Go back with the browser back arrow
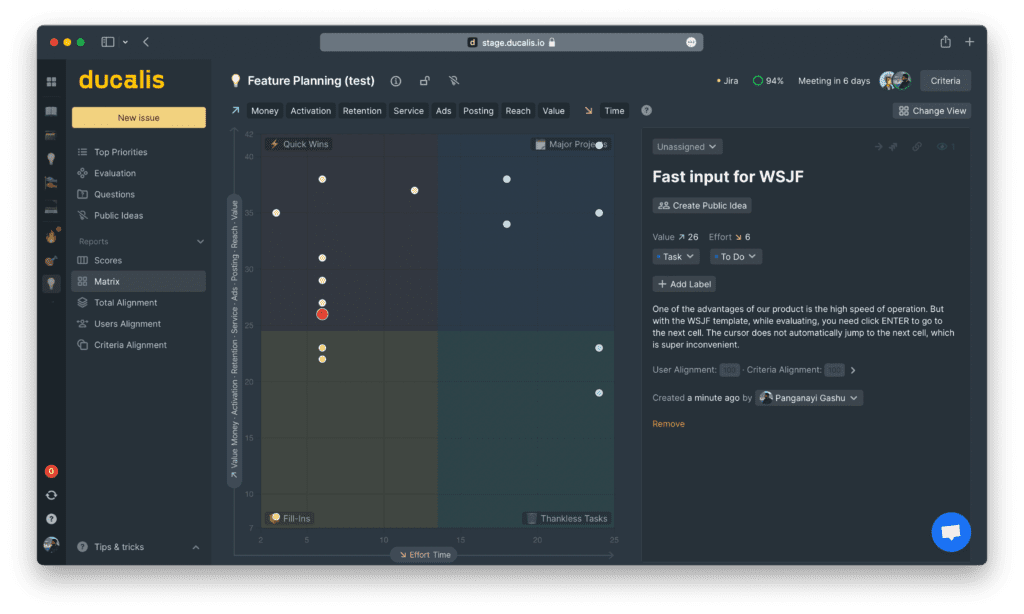Viewport: 1024px width, 614px height. [146, 42]
